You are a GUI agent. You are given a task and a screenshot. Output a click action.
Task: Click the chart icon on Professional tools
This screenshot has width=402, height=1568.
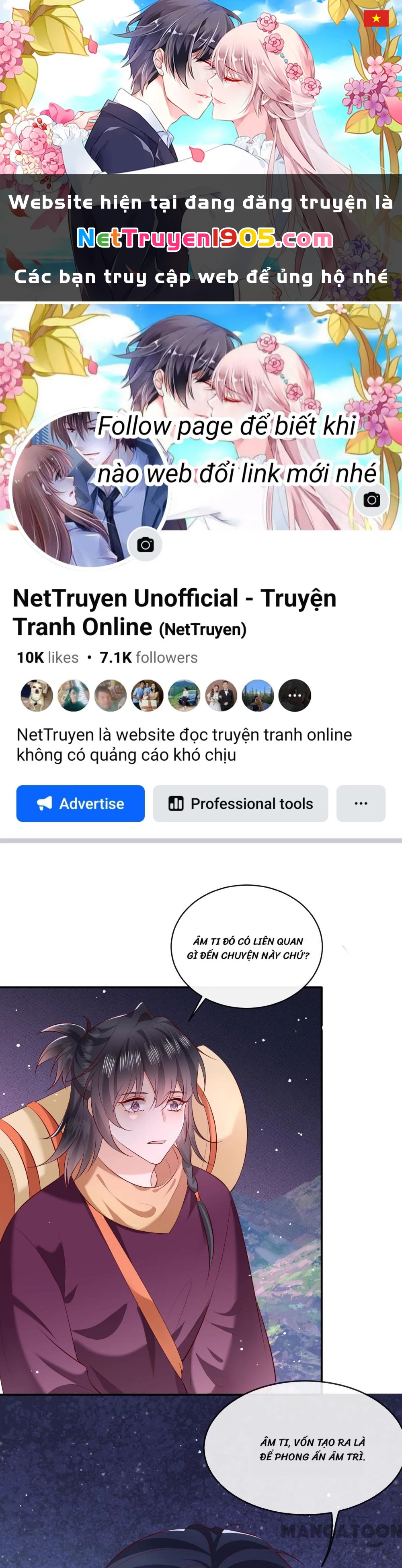pyautogui.click(x=176, y=803)
